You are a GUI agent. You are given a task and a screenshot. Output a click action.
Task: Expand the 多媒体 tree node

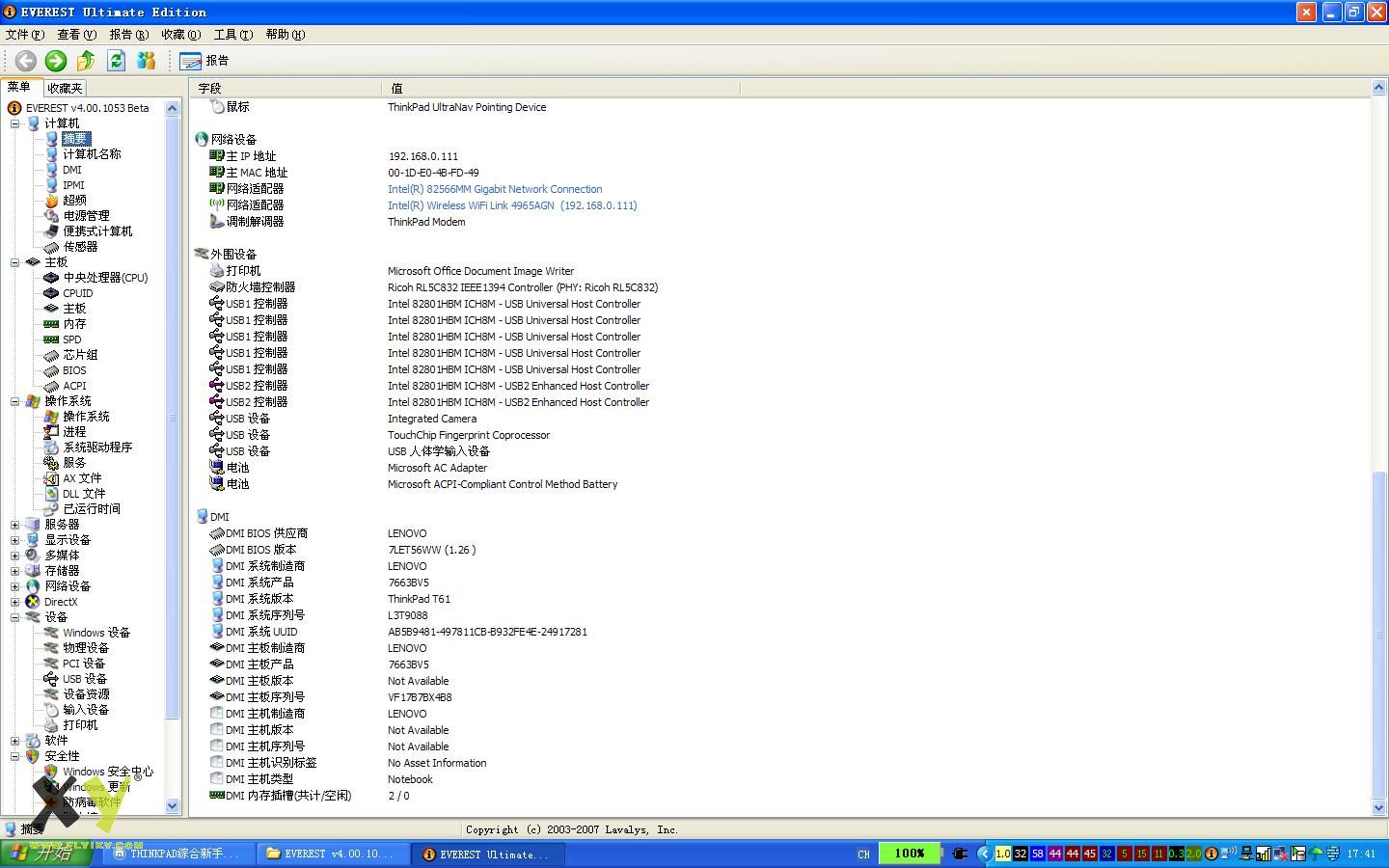point(15,556)
